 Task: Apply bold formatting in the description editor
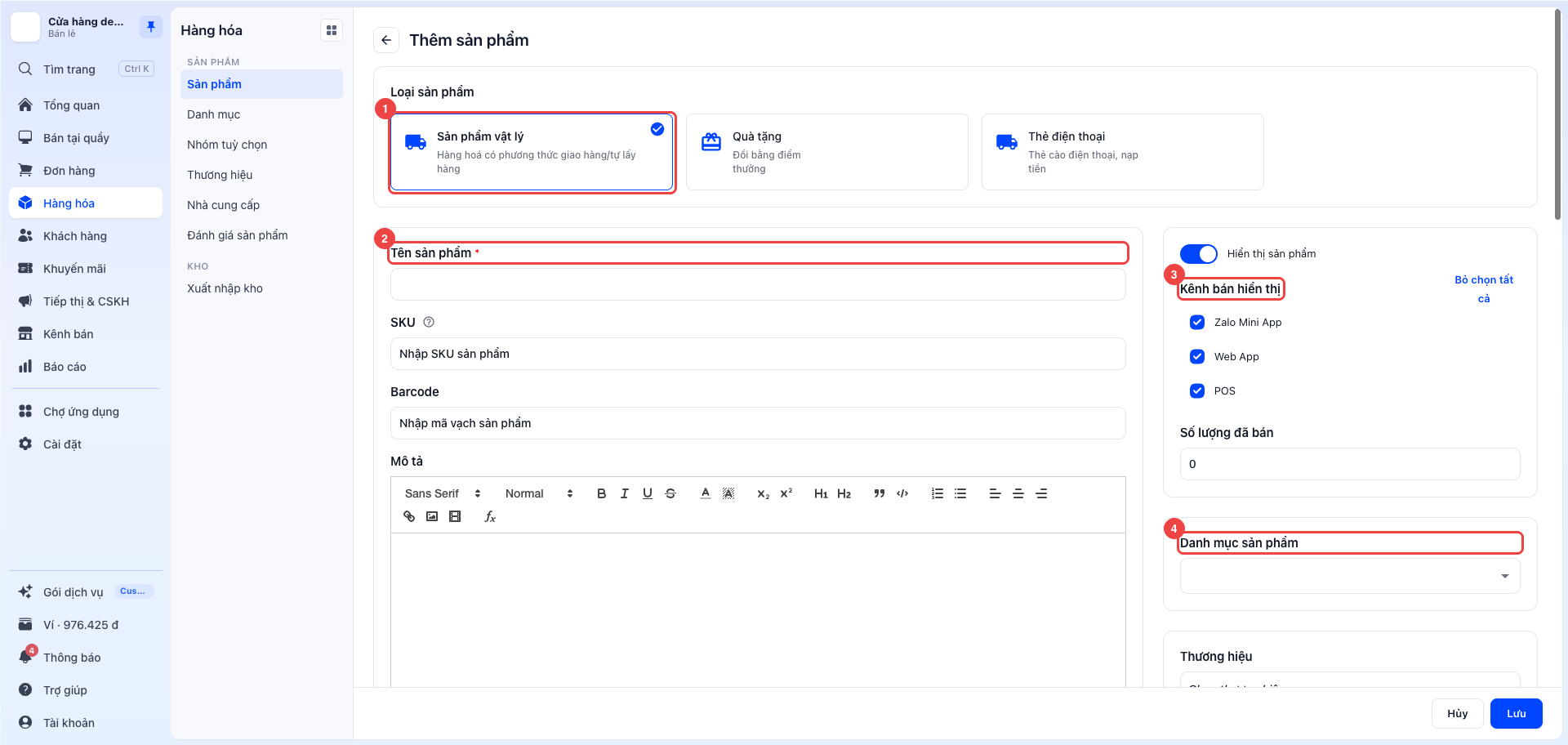(602, 493)
